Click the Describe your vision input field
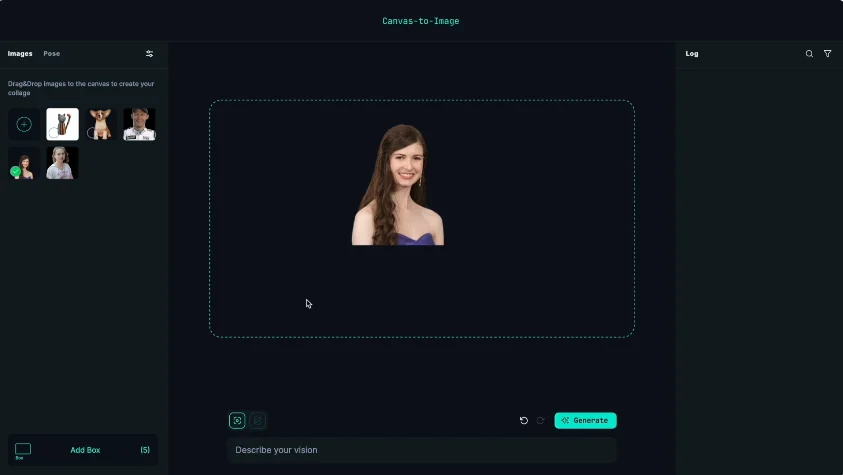The image size is (843, 475). click(420, 450)
